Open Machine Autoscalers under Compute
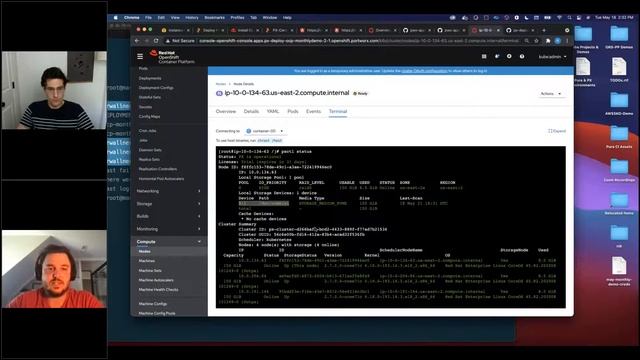Viewport: 640px width, 360px height. (156, 280)
